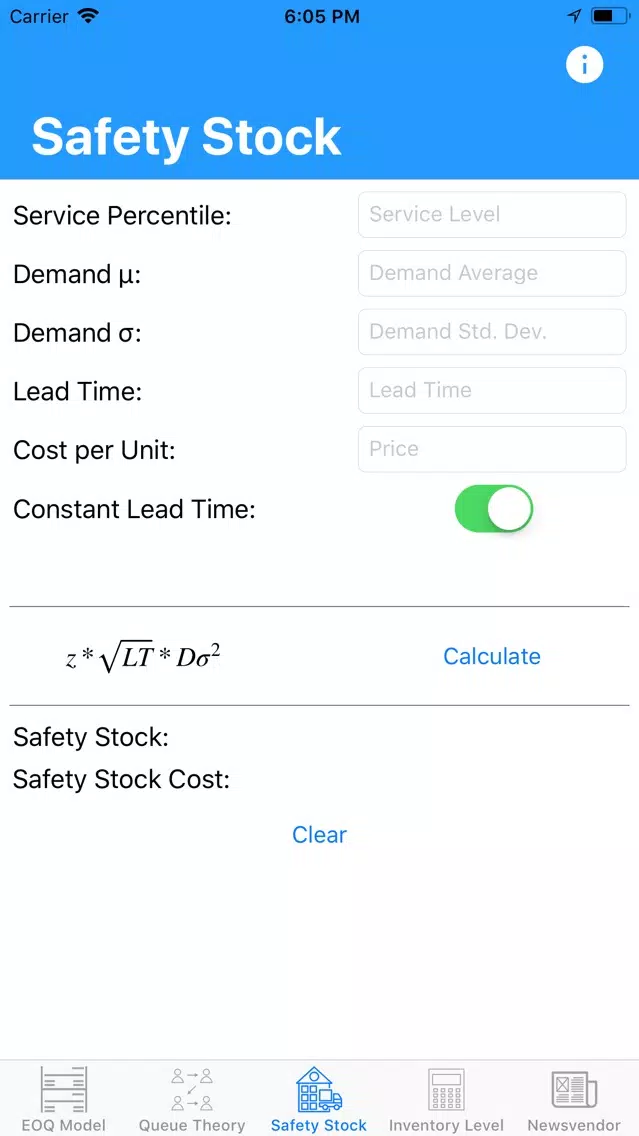This screenshot has height=1136, width=639.
Task: Focus the Service Level input field
Action: point(492,214)
